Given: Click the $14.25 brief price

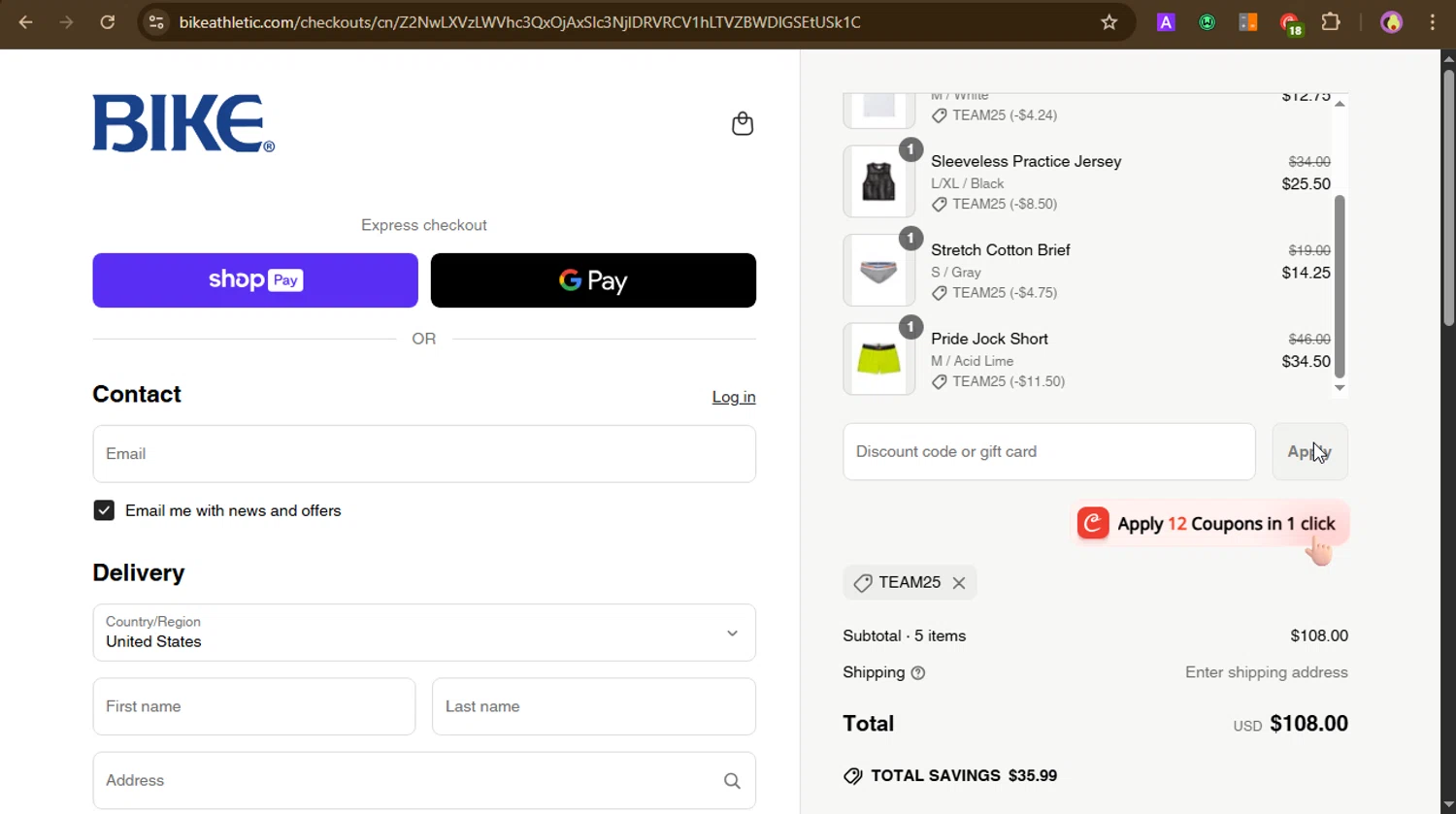Looking at the screenshot, I should [x=1307, y=274].
